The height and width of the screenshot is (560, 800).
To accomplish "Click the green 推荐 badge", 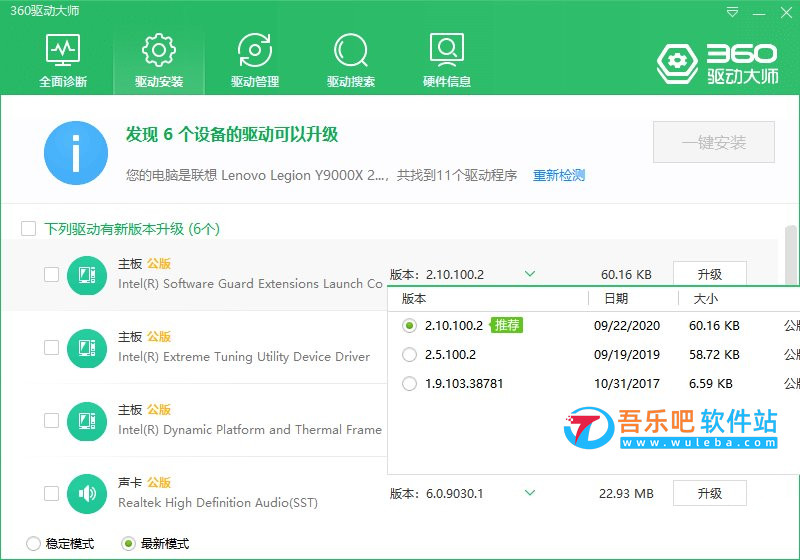I will 507,325.
